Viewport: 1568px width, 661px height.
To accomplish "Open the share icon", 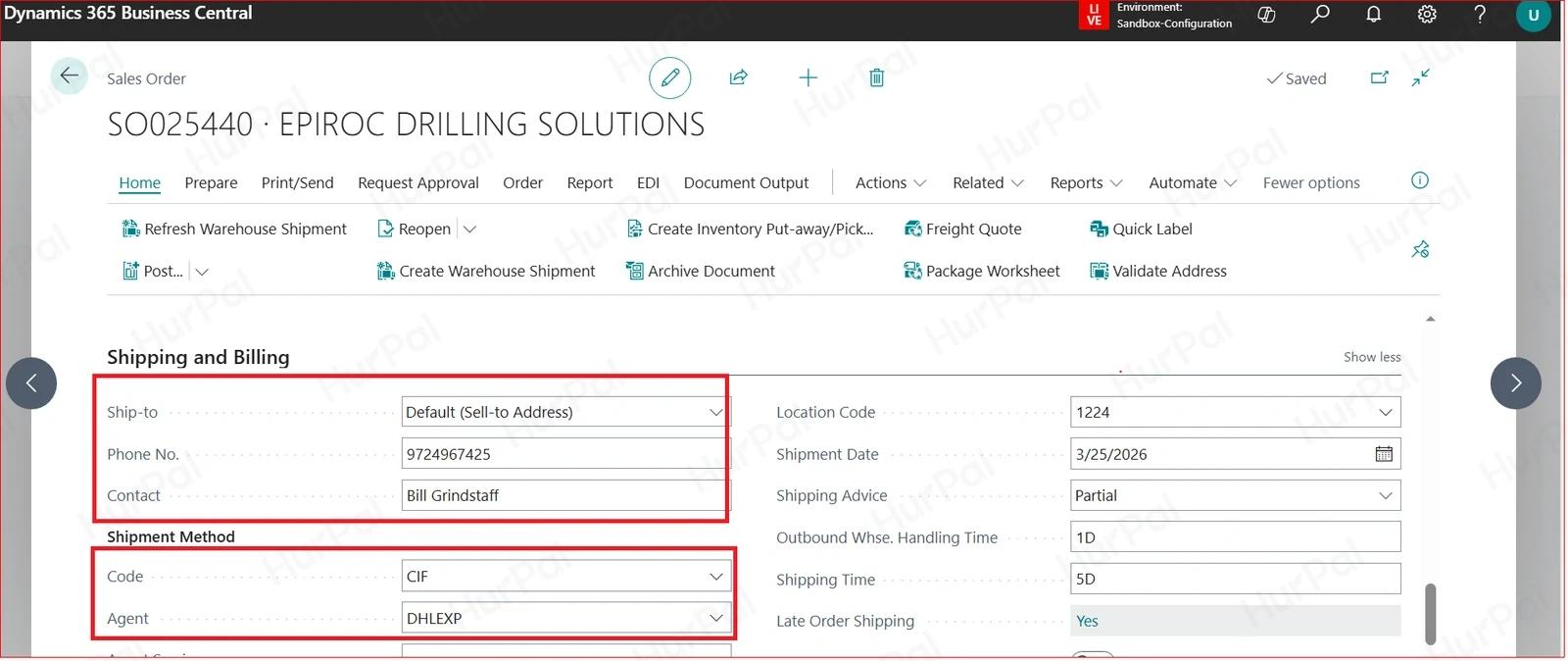I will pos(739,77).
